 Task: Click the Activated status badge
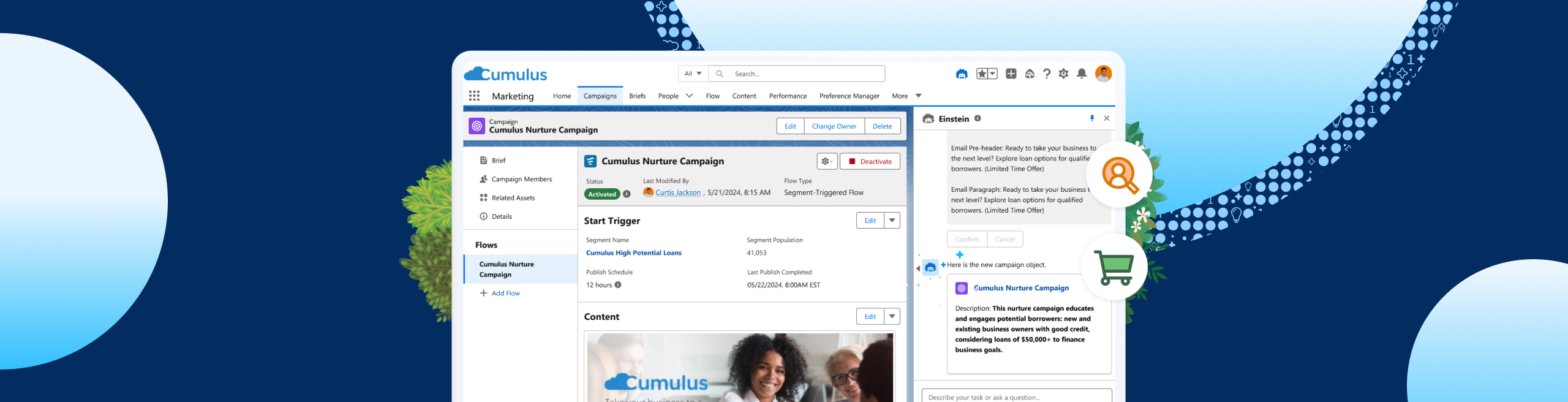602,194
